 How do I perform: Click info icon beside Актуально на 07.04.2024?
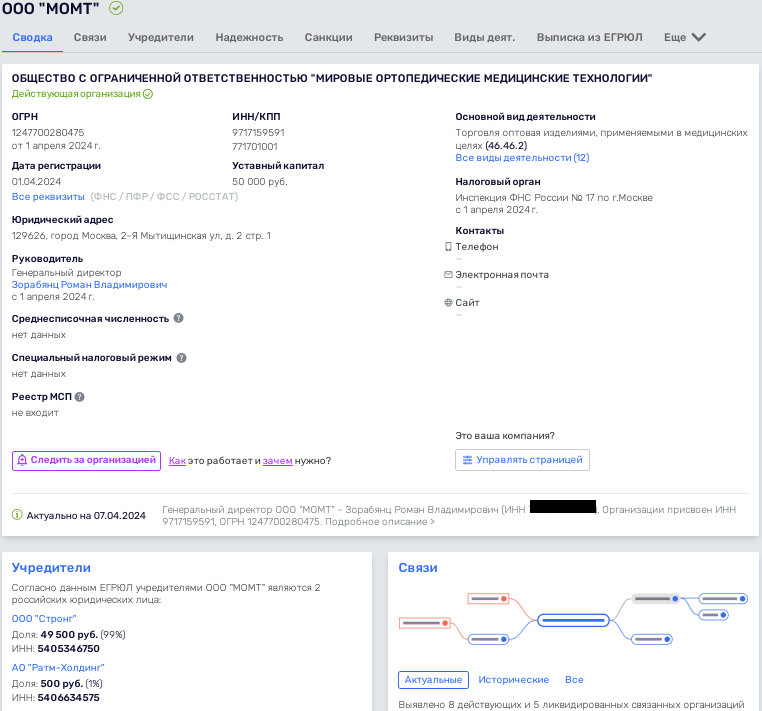click(x=17, y=515)
